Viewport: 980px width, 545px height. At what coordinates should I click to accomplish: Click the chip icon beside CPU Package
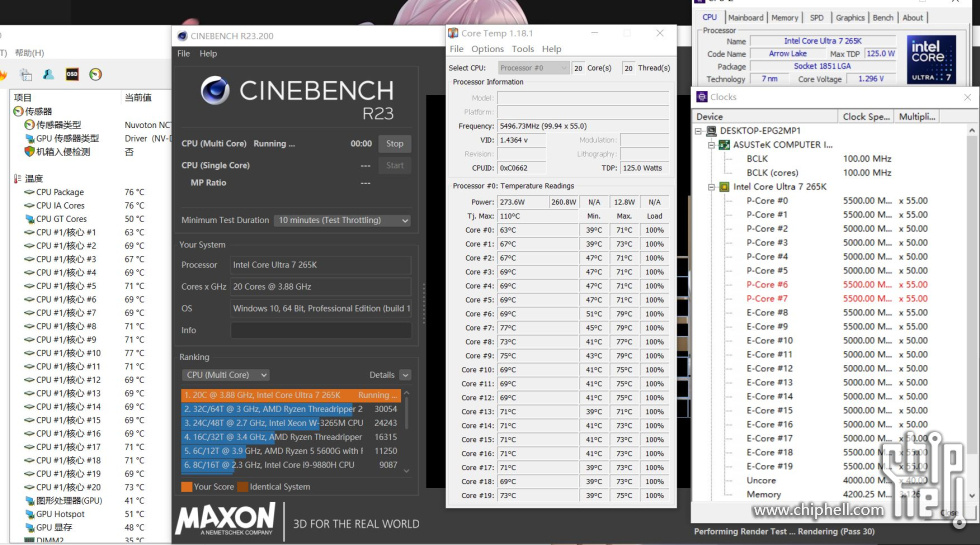click(29, 192)
